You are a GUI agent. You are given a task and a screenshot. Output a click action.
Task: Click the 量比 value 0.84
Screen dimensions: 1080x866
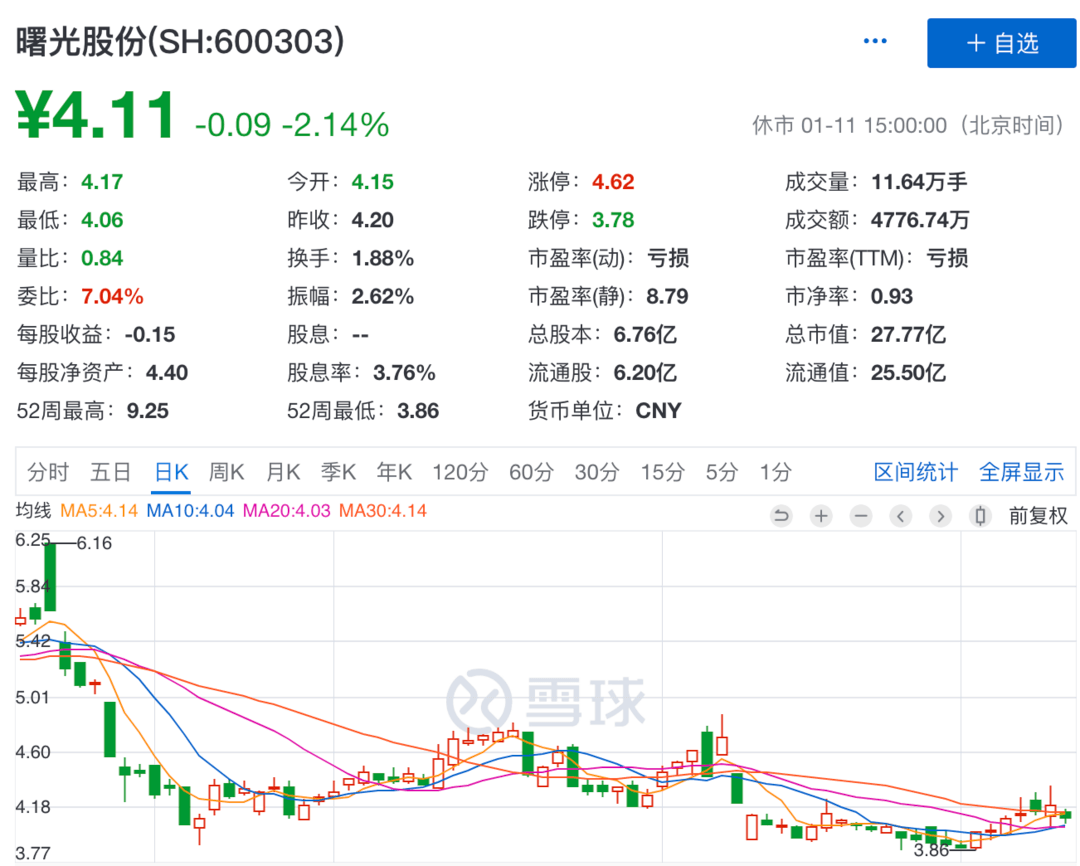tap(102, 258)
